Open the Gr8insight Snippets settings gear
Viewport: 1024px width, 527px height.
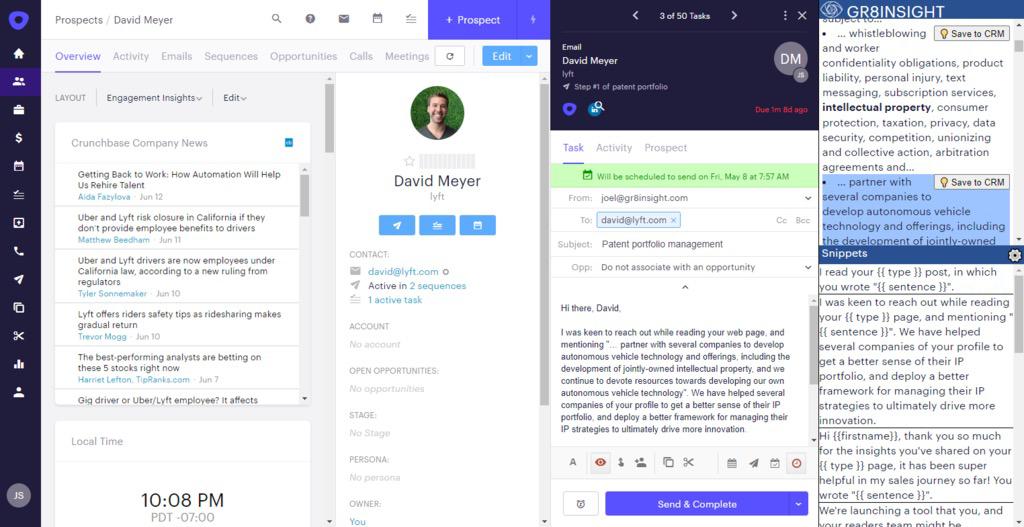click(x=1014, y=255)
